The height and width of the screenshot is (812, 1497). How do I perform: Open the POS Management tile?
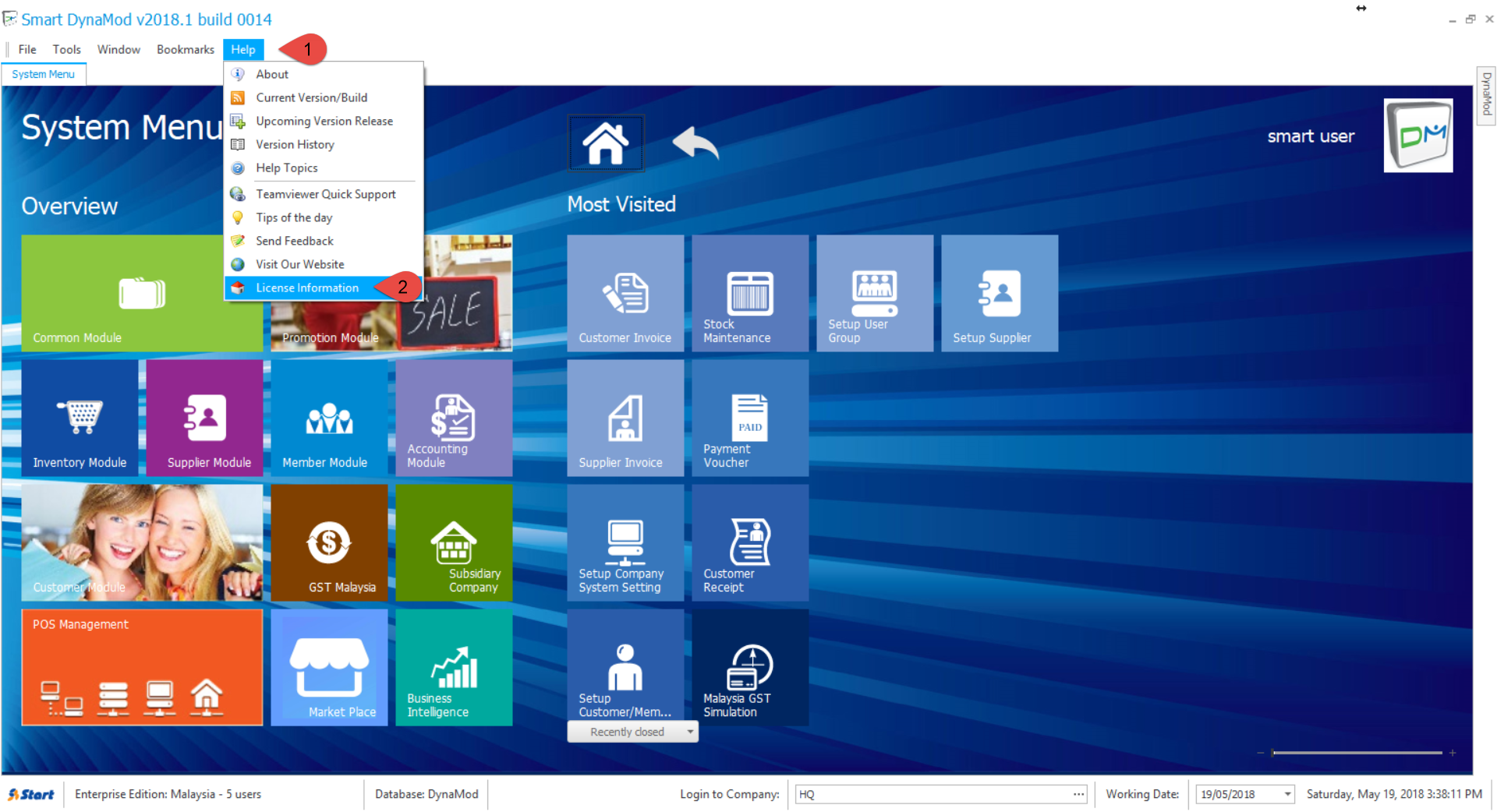click(x=142, y=667)
